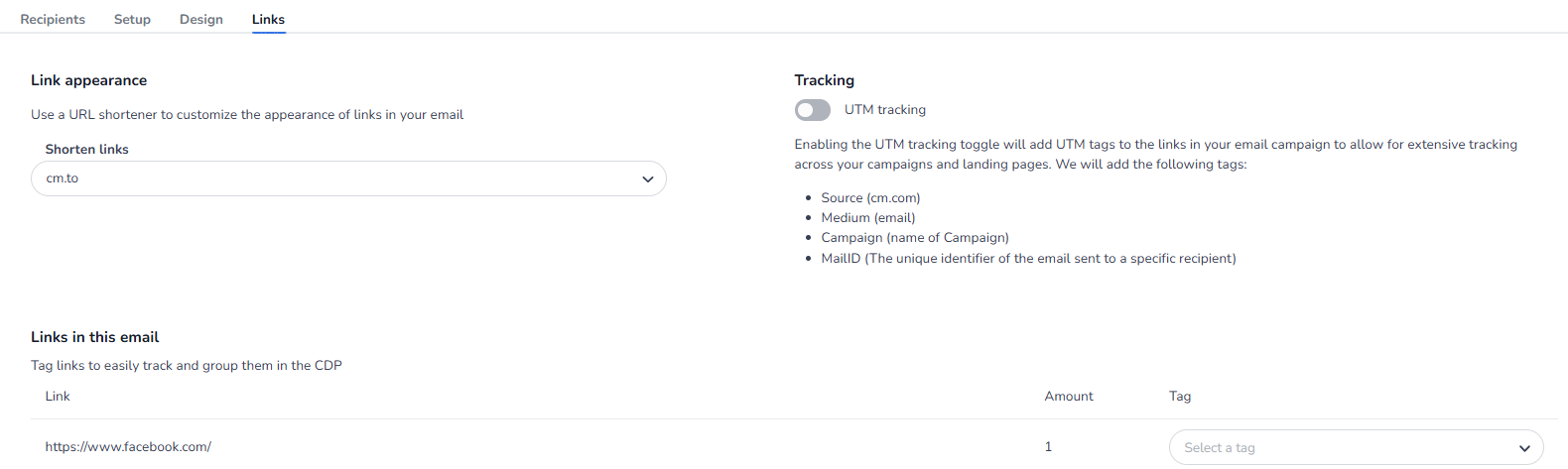Viewport: 1568px width, 469px height.
Task: Go to the Design tab
Action: point(201,19)
